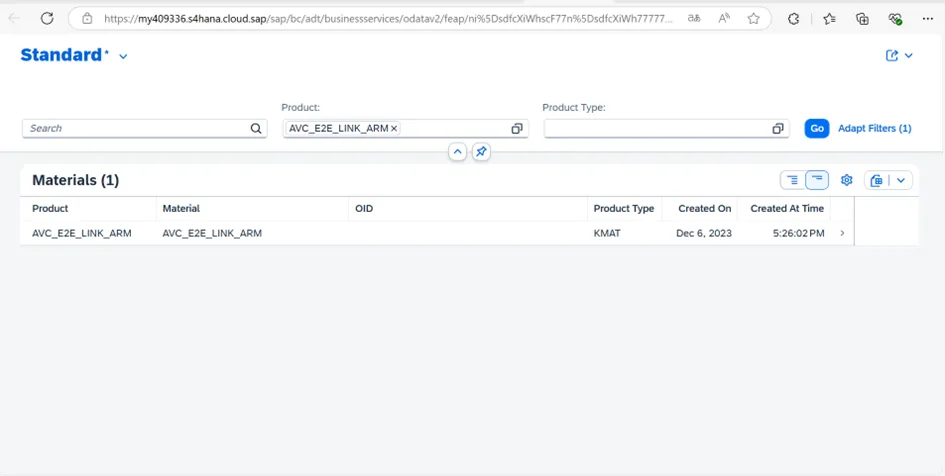Refresh the browser page
The width and height of the screenshot is (945, 476).
(x=48, y=18)
